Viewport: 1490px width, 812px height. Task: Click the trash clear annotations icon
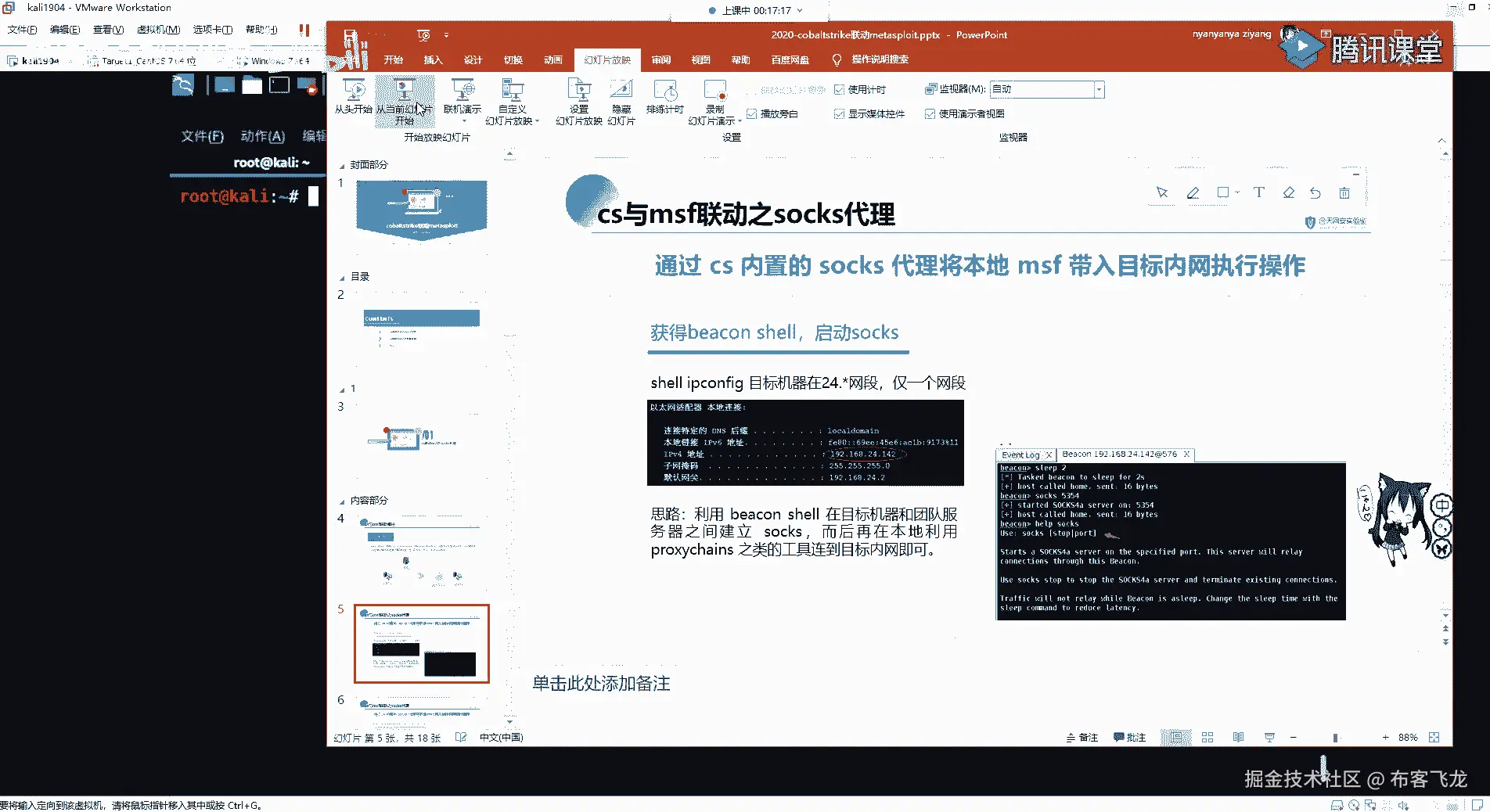coord(1344,192)
